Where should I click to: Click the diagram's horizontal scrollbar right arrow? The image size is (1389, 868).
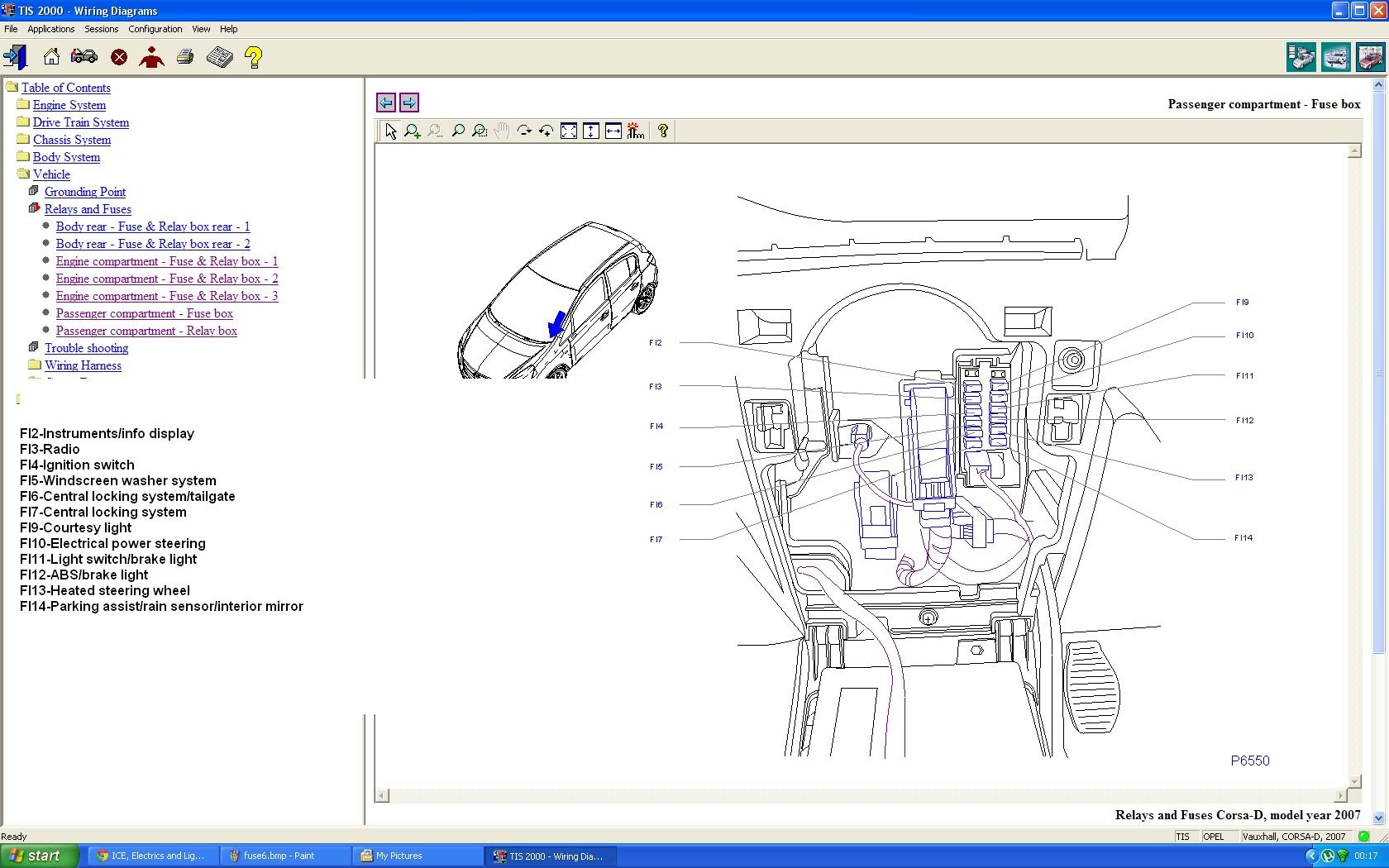pyautogui.click(x=1340, y=795)
